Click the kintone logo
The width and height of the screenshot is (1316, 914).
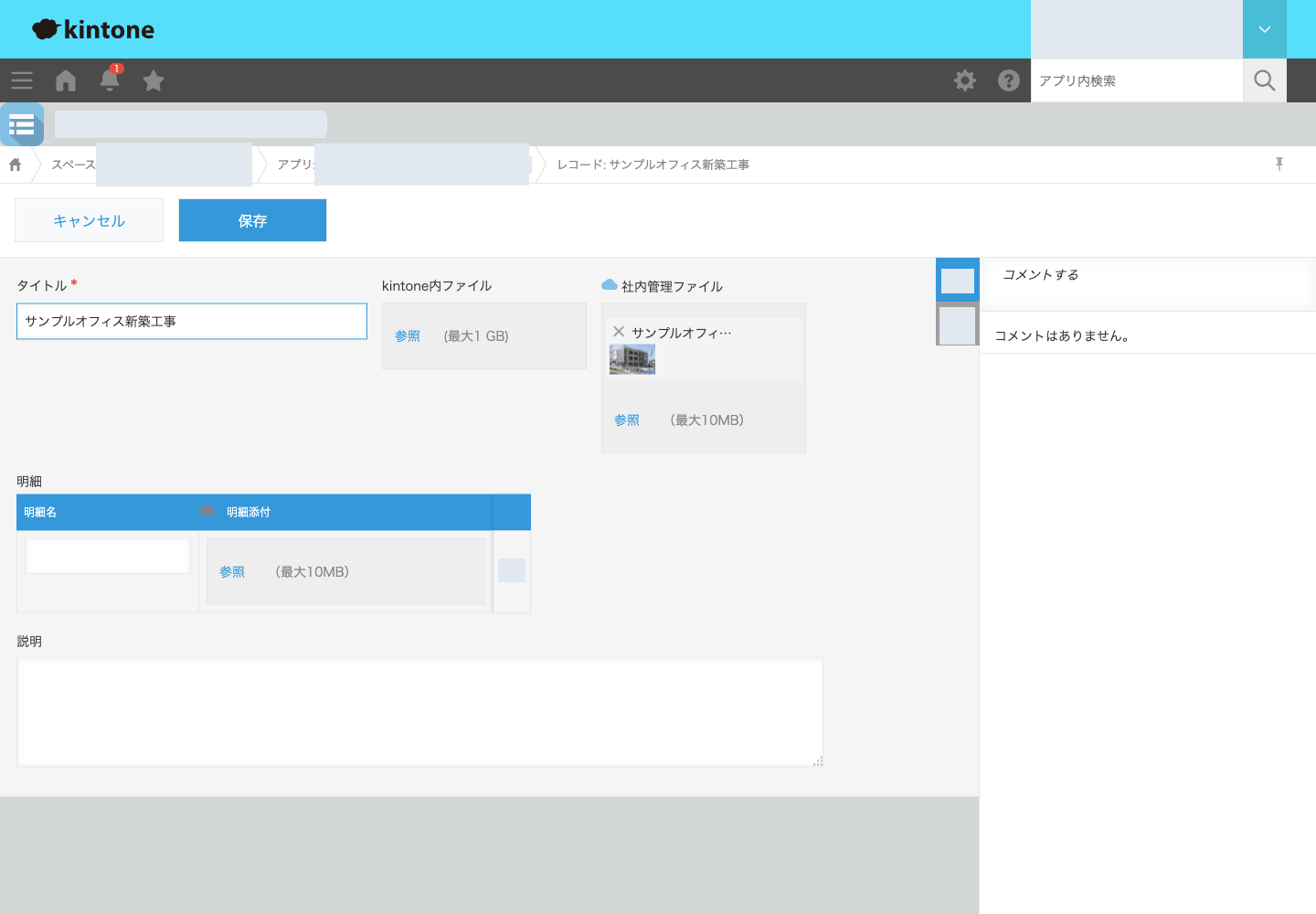[x=93, y=29]
